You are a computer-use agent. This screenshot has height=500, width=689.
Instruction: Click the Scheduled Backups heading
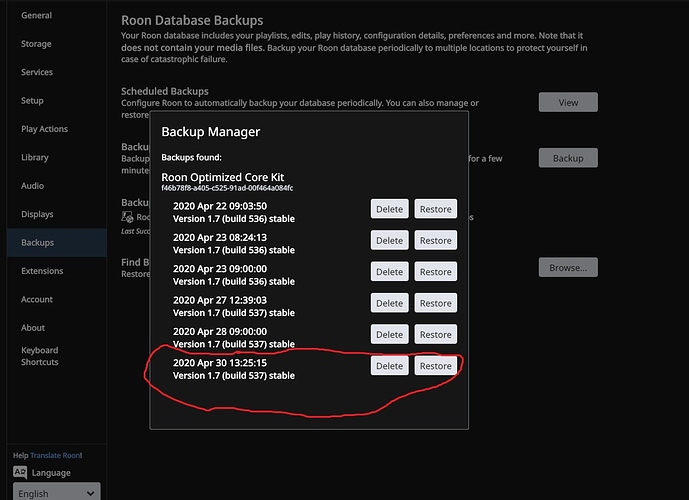click(x=165, y=91)
